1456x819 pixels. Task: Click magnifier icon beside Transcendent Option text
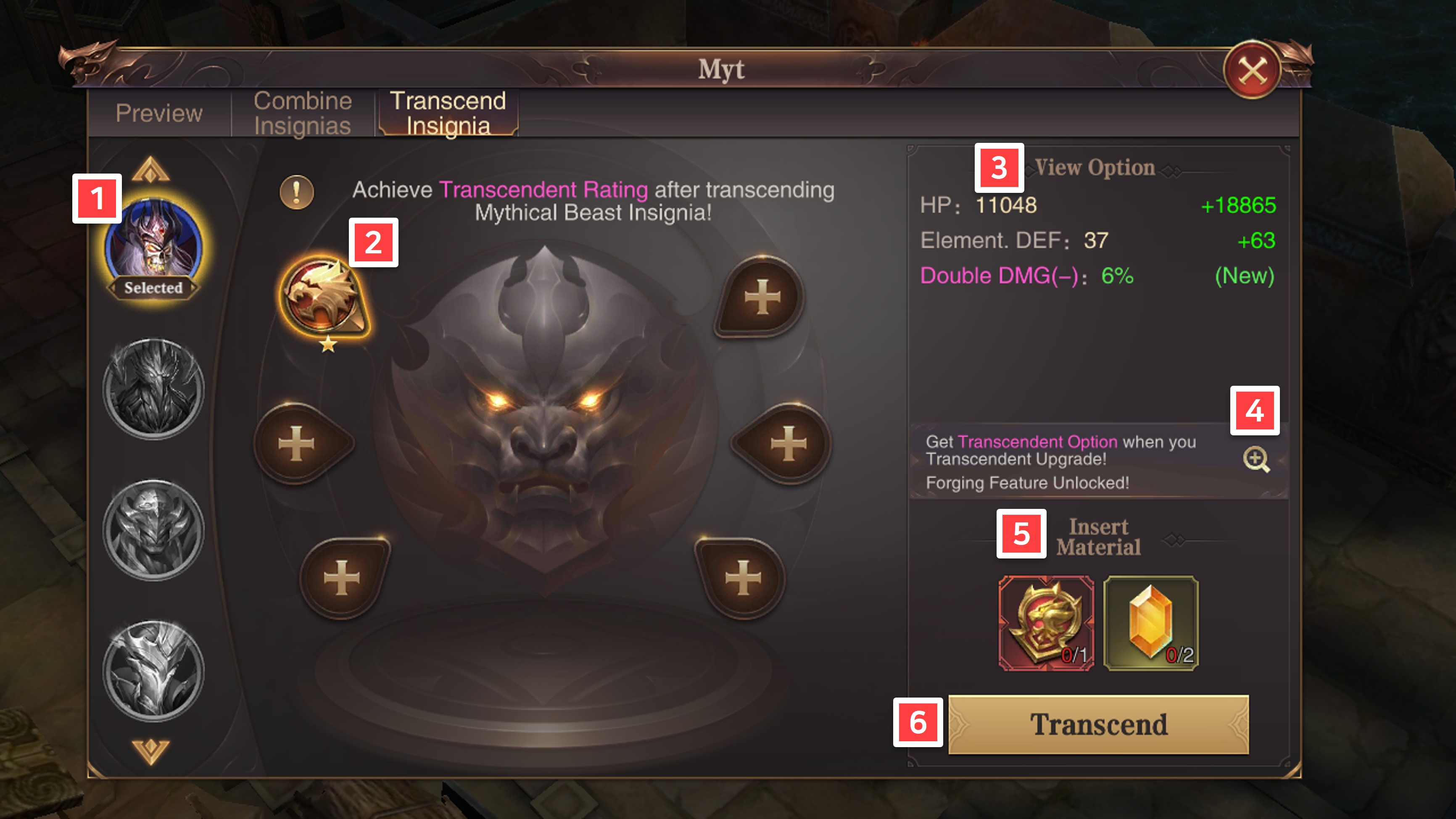click(1256, 460)
